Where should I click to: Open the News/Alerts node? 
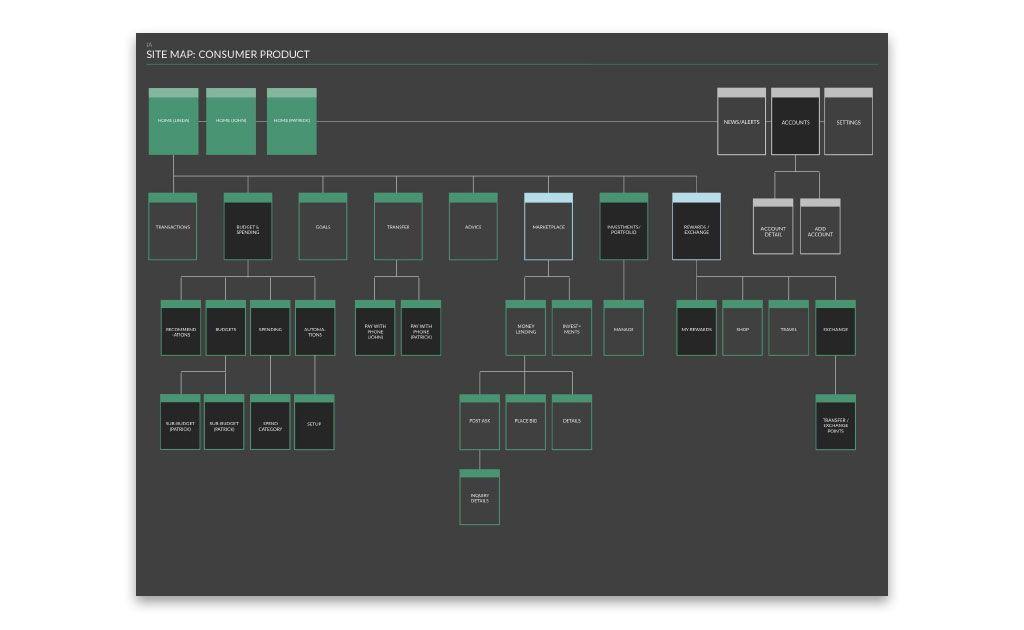742,122
